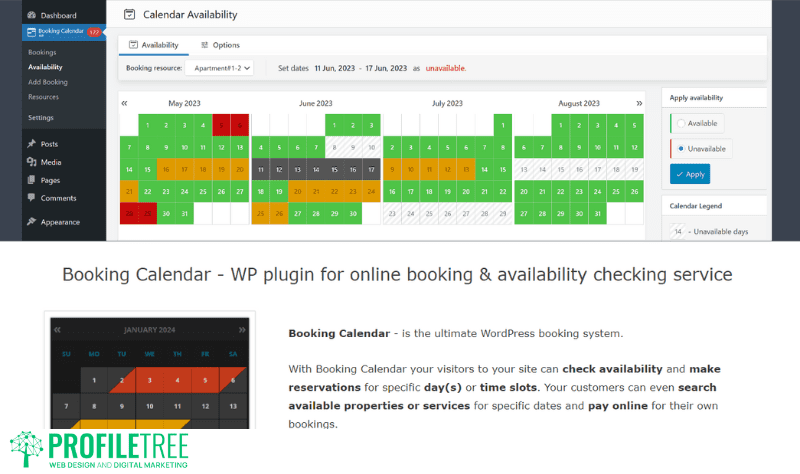
Task: Click the ProfileTree tree logo
Action: click(x=27, y=448)
